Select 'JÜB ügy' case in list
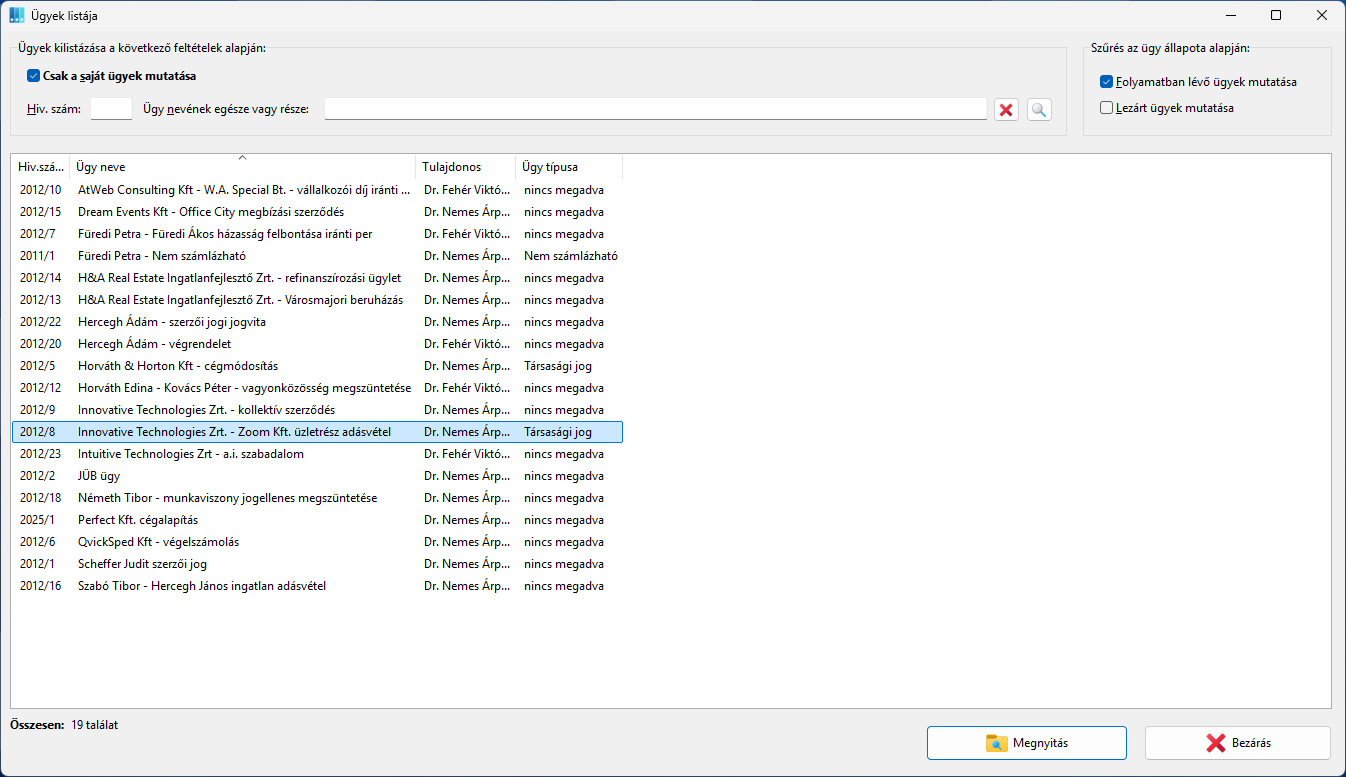1346x777 pixels. point(99,476)
